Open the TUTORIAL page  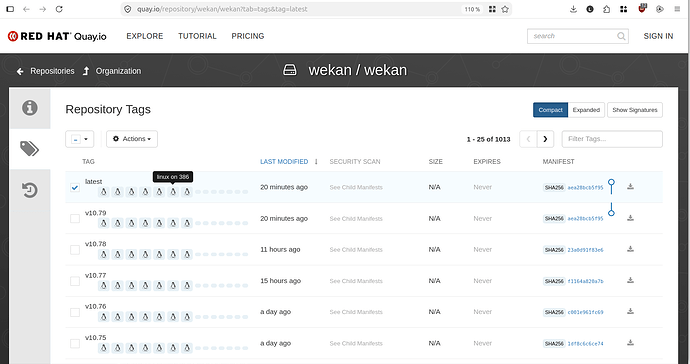click(197, 36)
